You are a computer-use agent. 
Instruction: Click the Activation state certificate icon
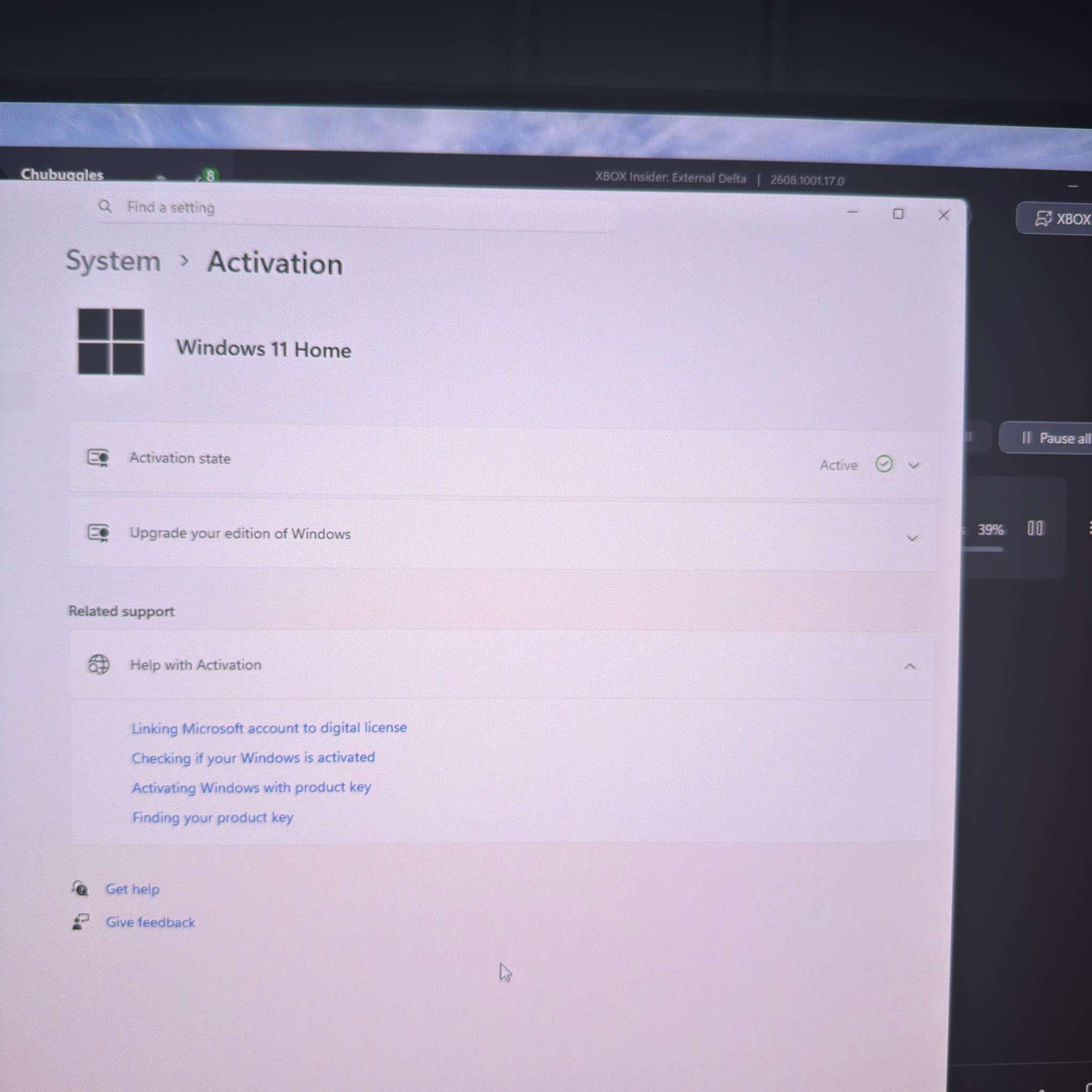pyautogui.click(x=98, y=457)
